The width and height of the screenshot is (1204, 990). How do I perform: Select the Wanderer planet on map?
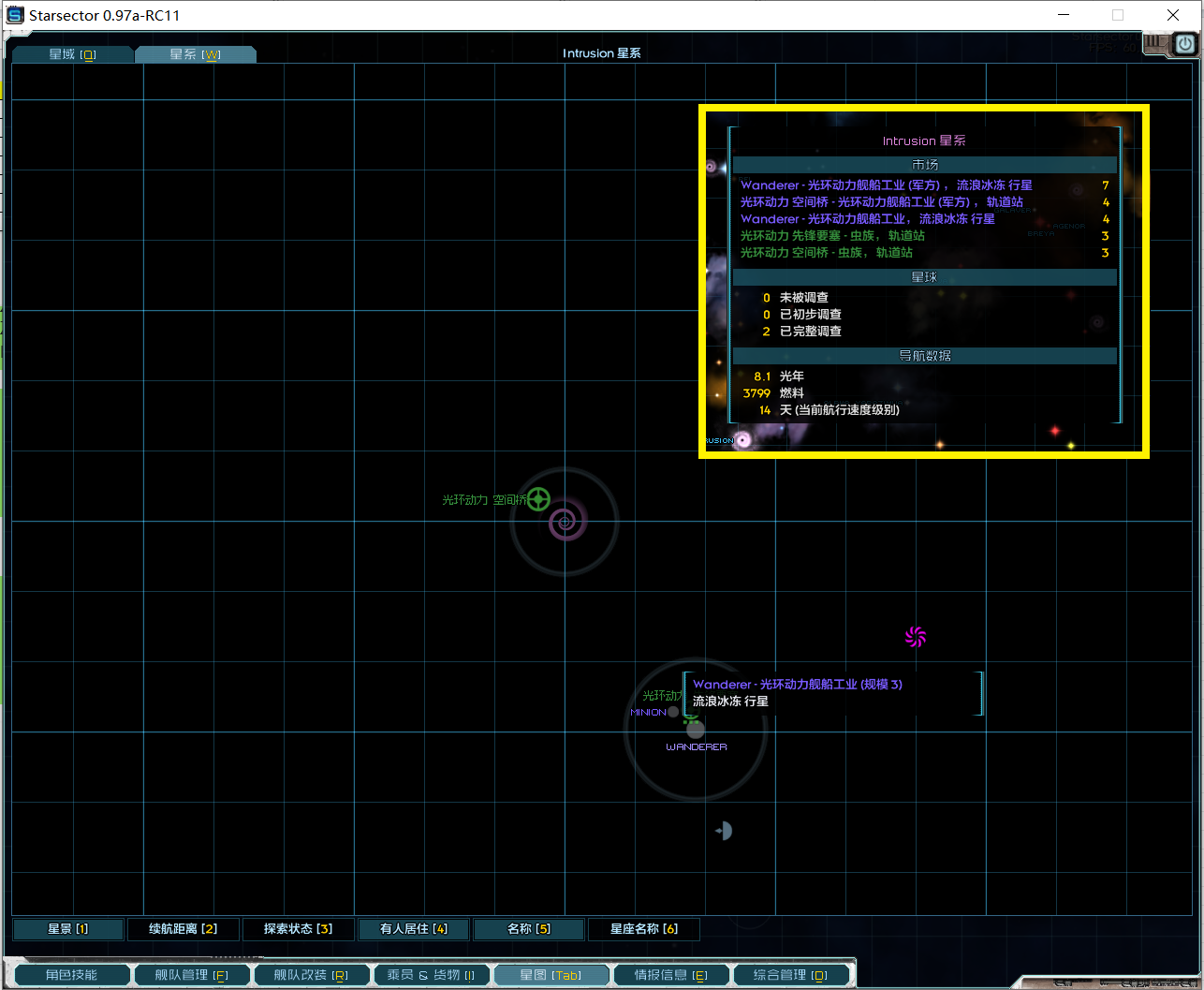click(695, 730)
